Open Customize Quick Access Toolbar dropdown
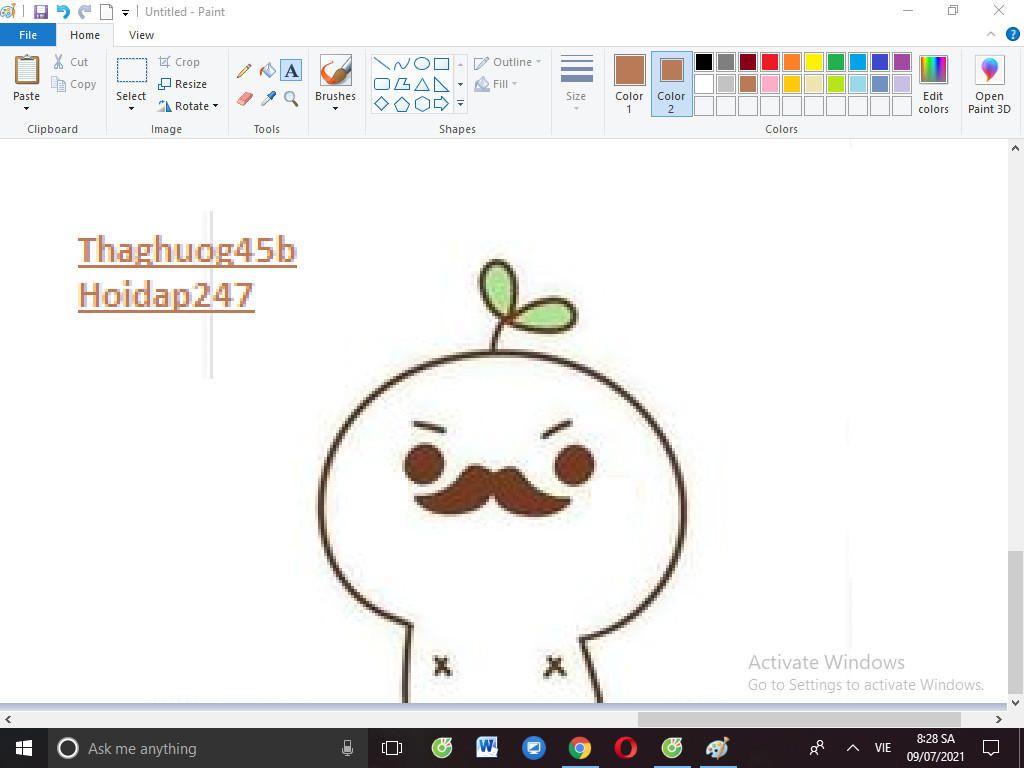The image size is (1024, 768). point(125,12)
